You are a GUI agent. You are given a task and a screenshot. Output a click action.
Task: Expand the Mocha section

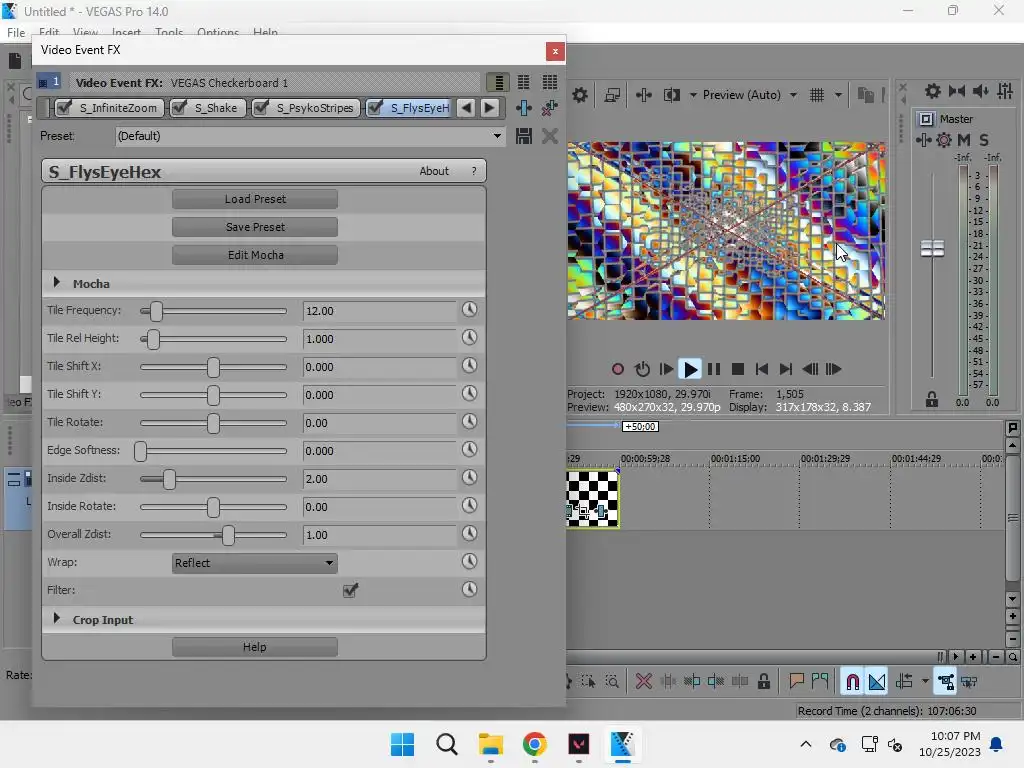coord(57,283)
